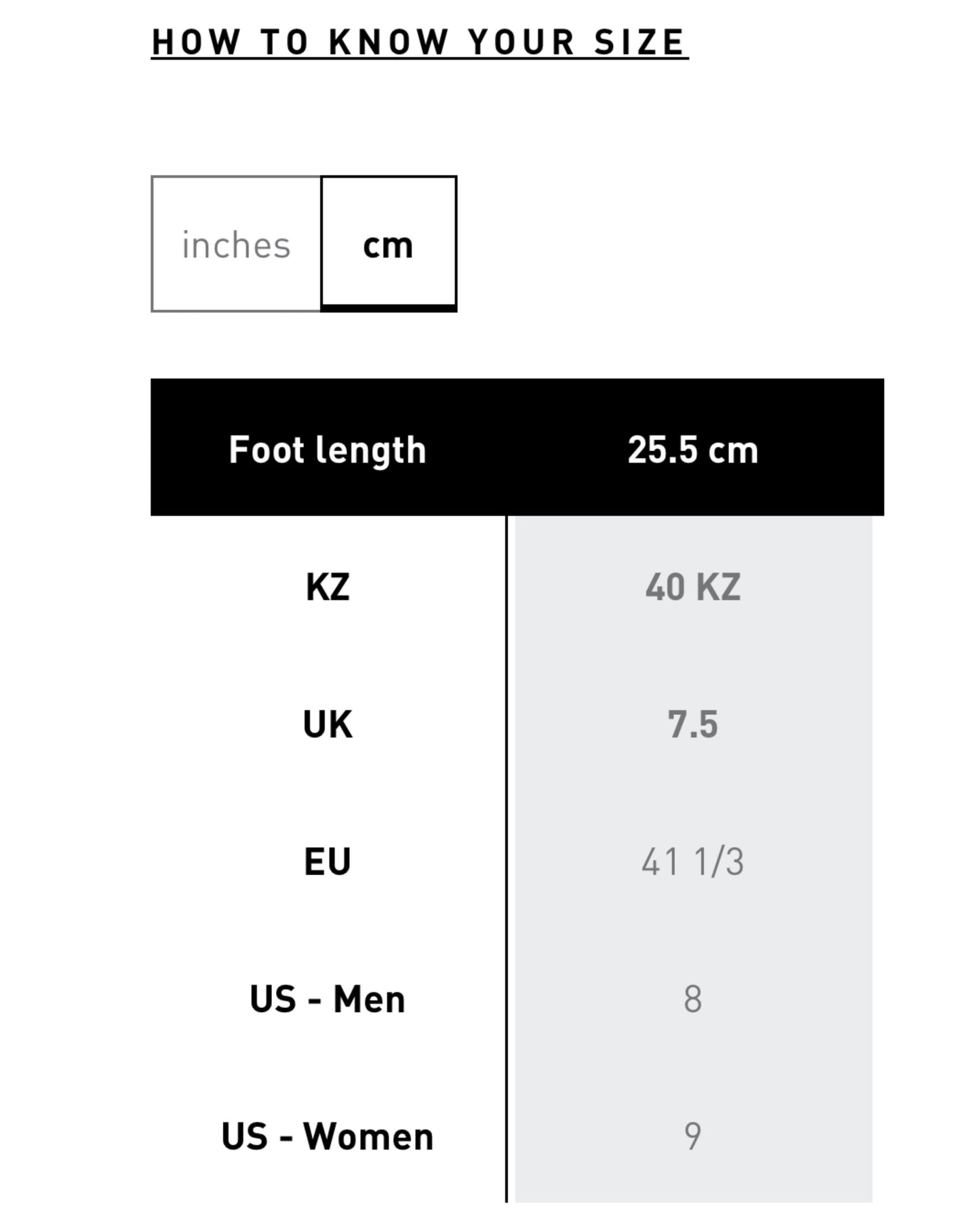The image size is (980, 1225).
Task: Click the grey size column below 9
Action: click(692, 1187)
